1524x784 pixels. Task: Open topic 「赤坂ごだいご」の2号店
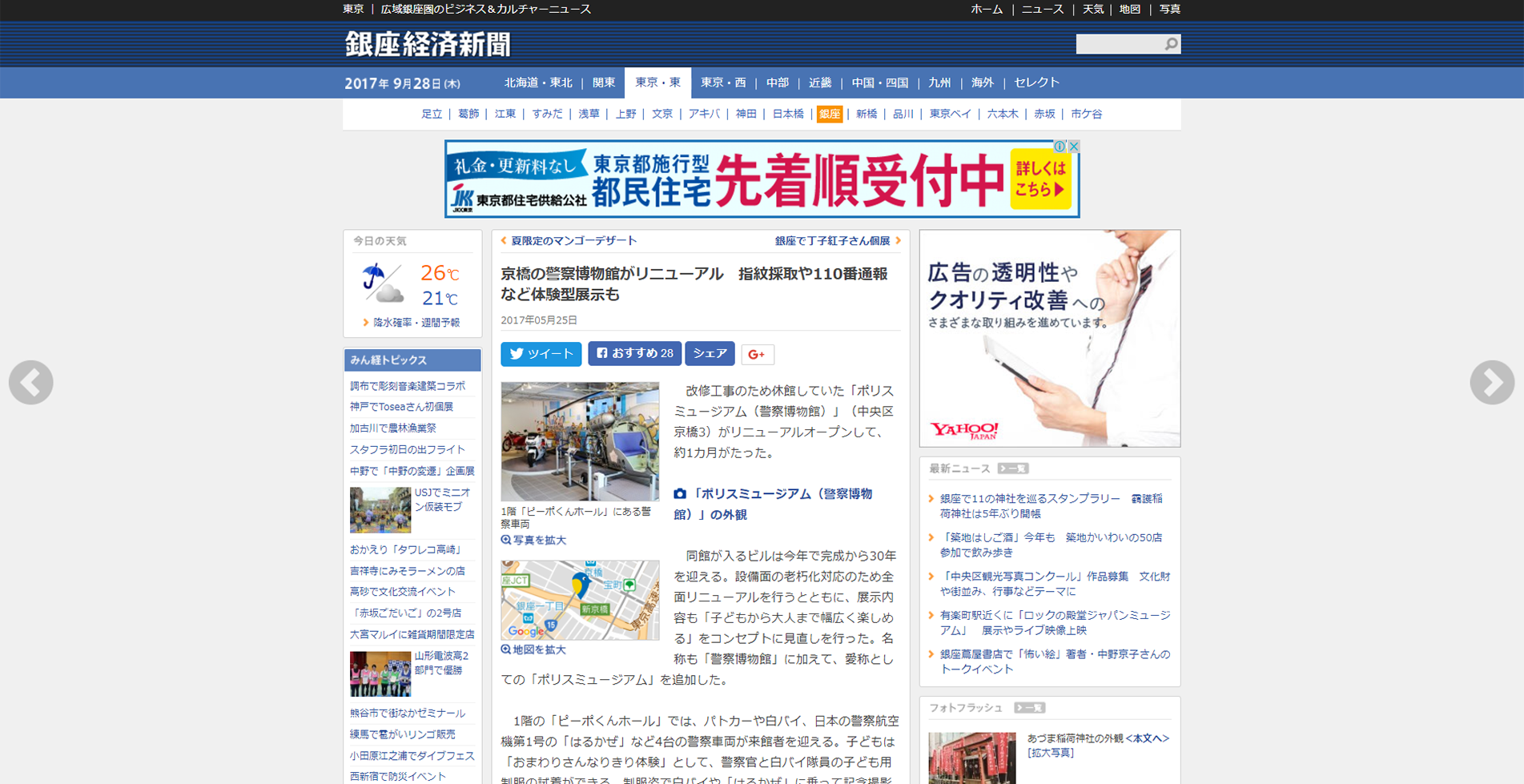405,613
